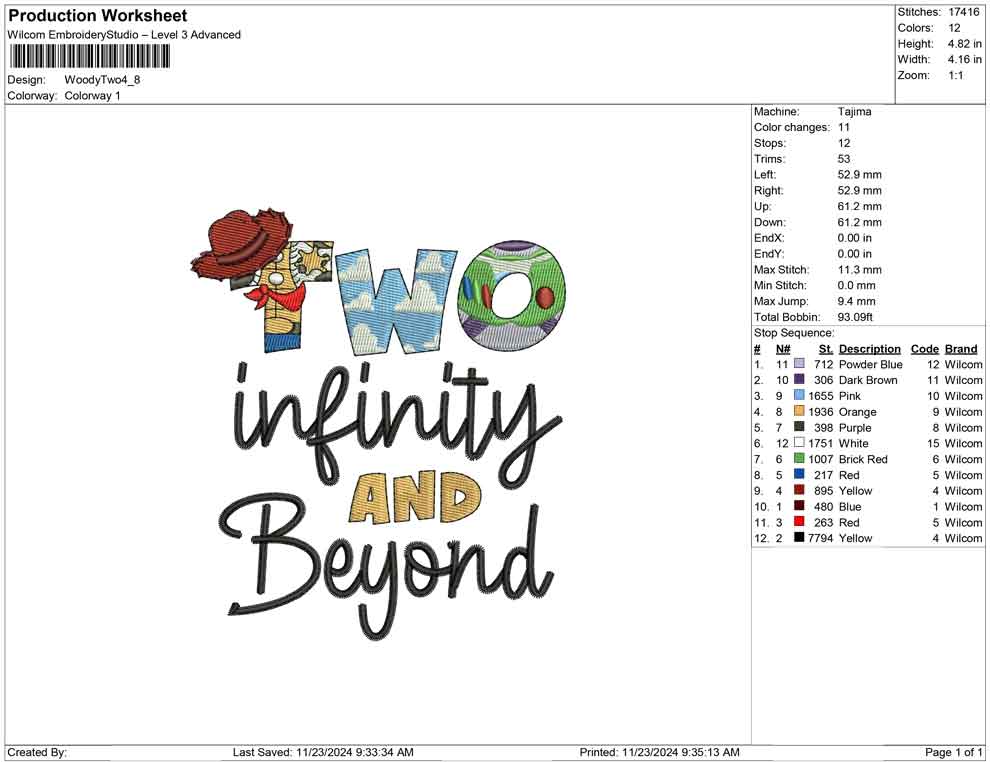Click the Colorway 1 value
This screenshot has height=762, width=990.
click(92, 96)
